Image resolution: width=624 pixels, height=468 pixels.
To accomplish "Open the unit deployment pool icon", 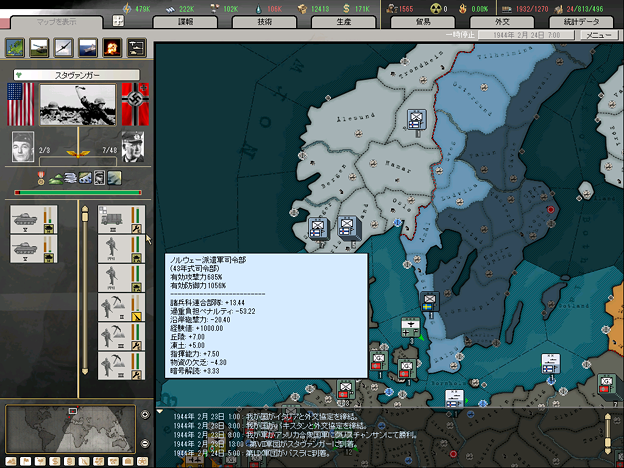I will pyautogui.click(x=136, y=47).
